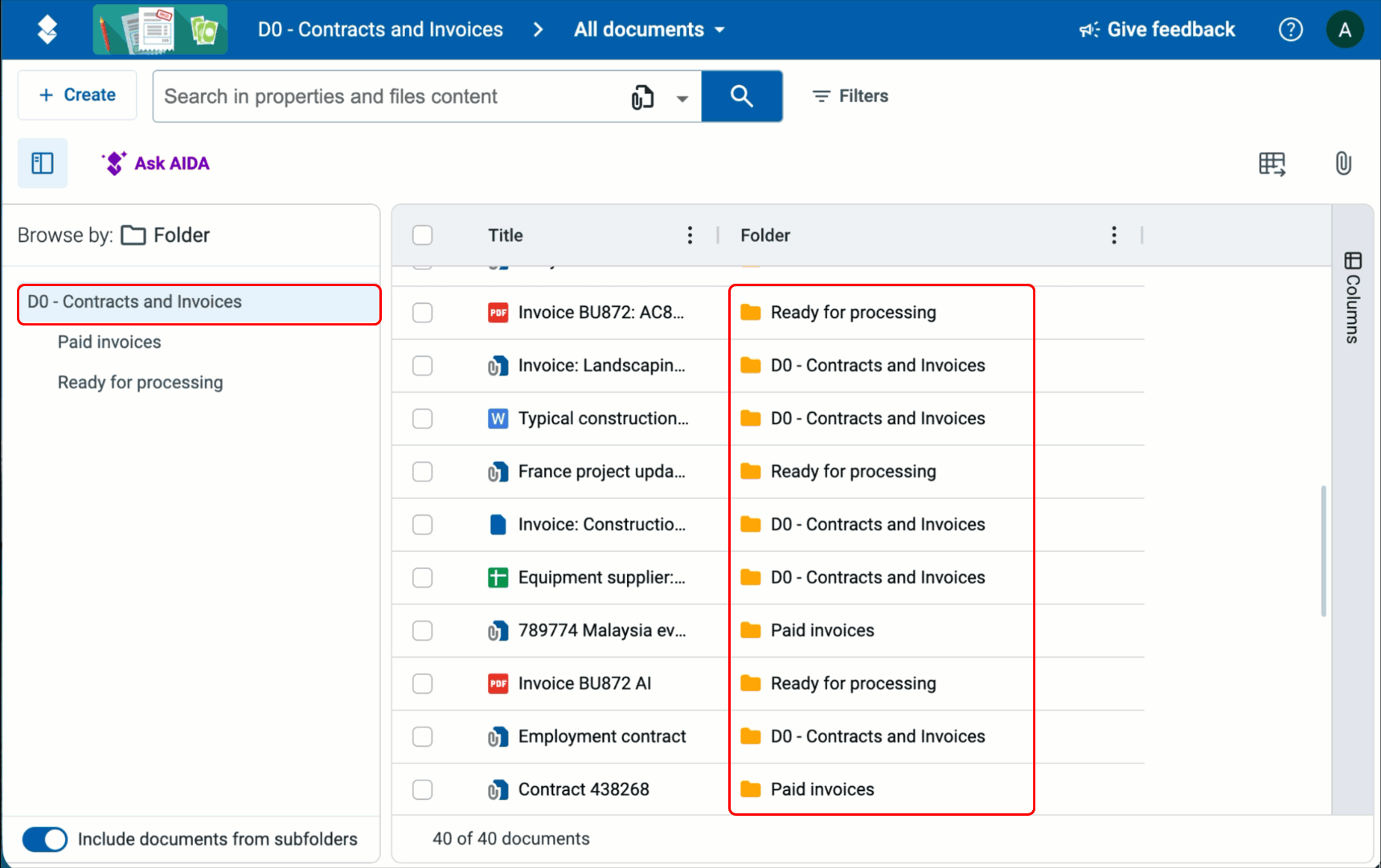Screen dimensions: 1381x868
Task: Open the Columns side panel
Action: click(1352, 297)
